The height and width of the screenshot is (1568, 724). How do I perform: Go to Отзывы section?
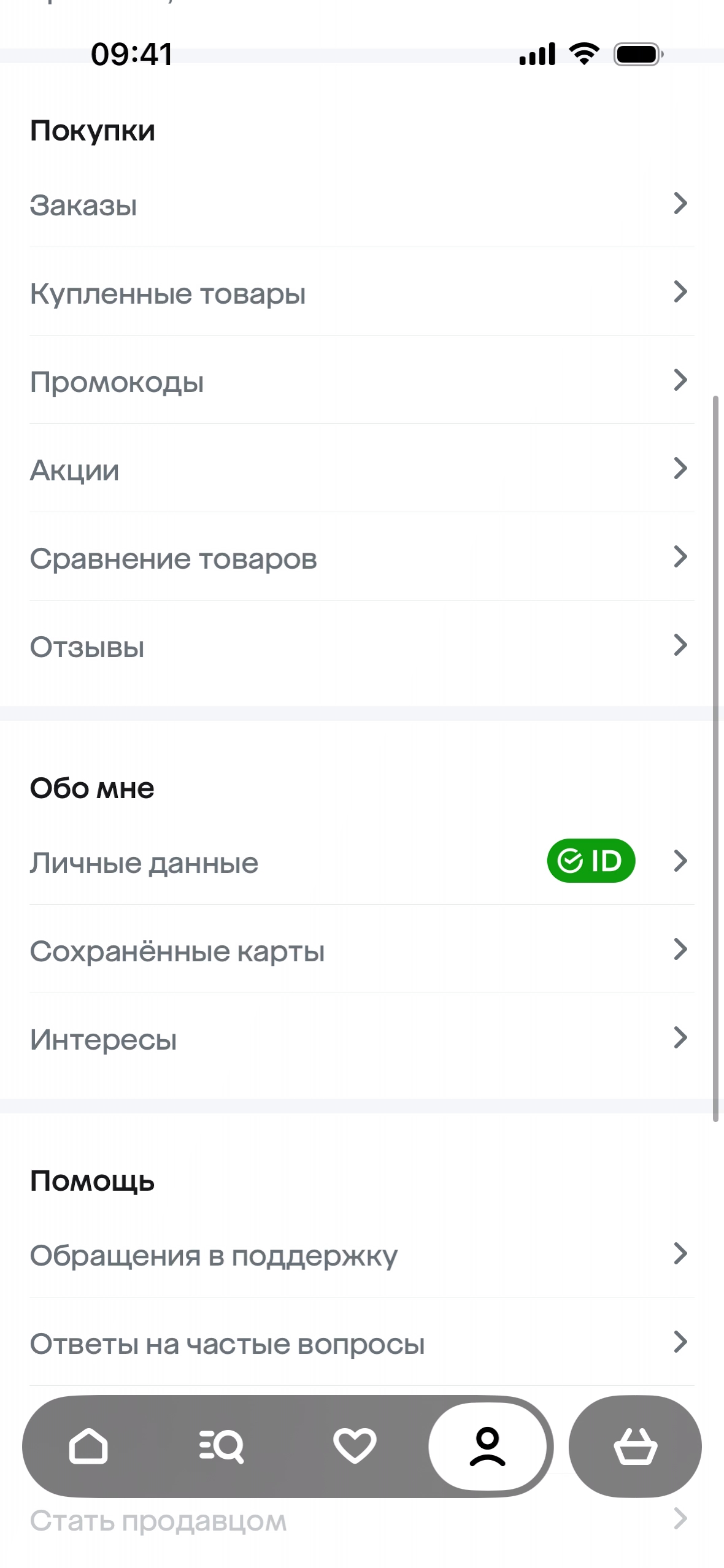pyautogui.click(x=87, y=647)
